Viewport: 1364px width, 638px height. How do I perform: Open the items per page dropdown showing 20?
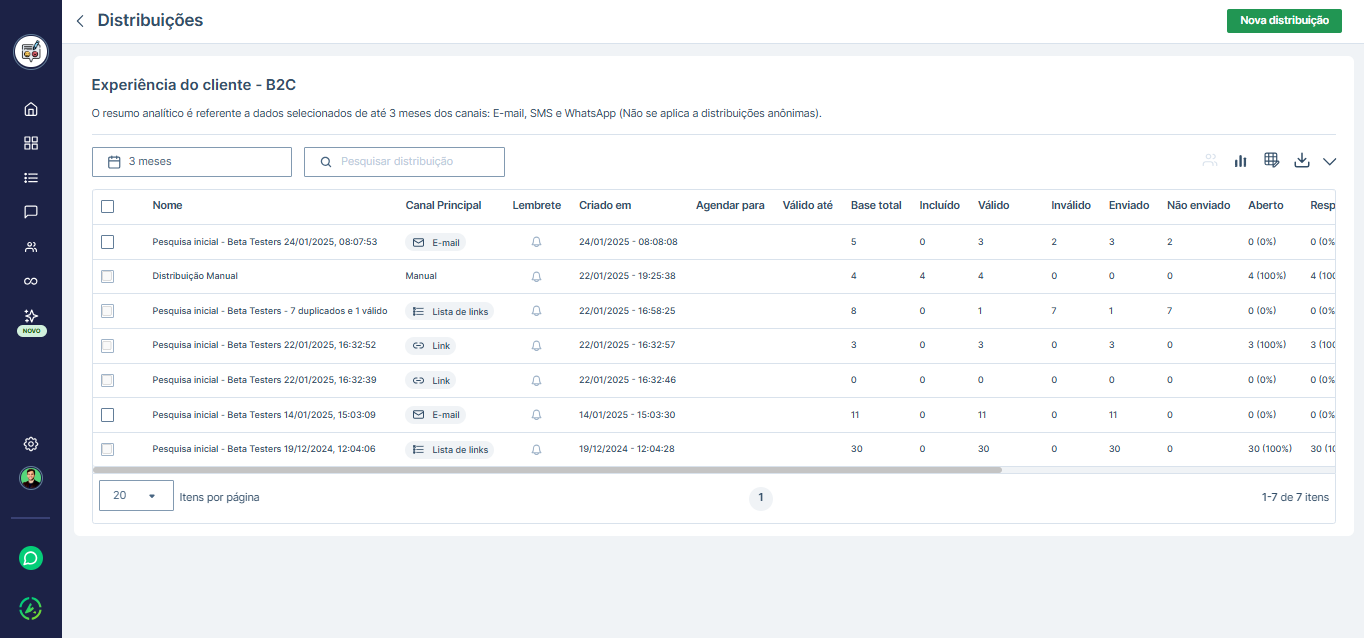click(x=136, y=496)
